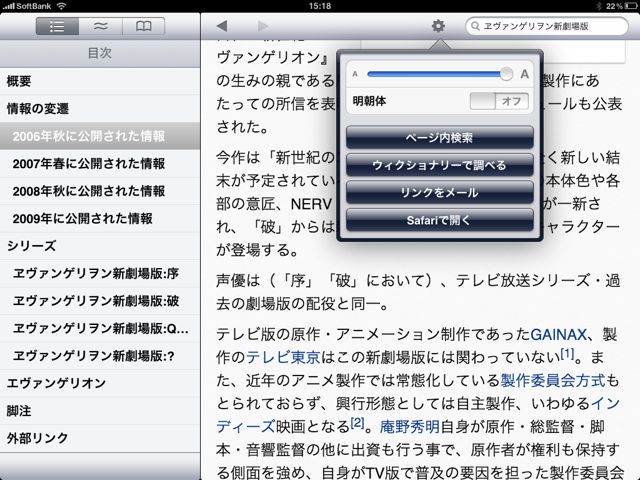
Task: Tap the 15:18 clock in status bar
Action: [x=320, y=6]
